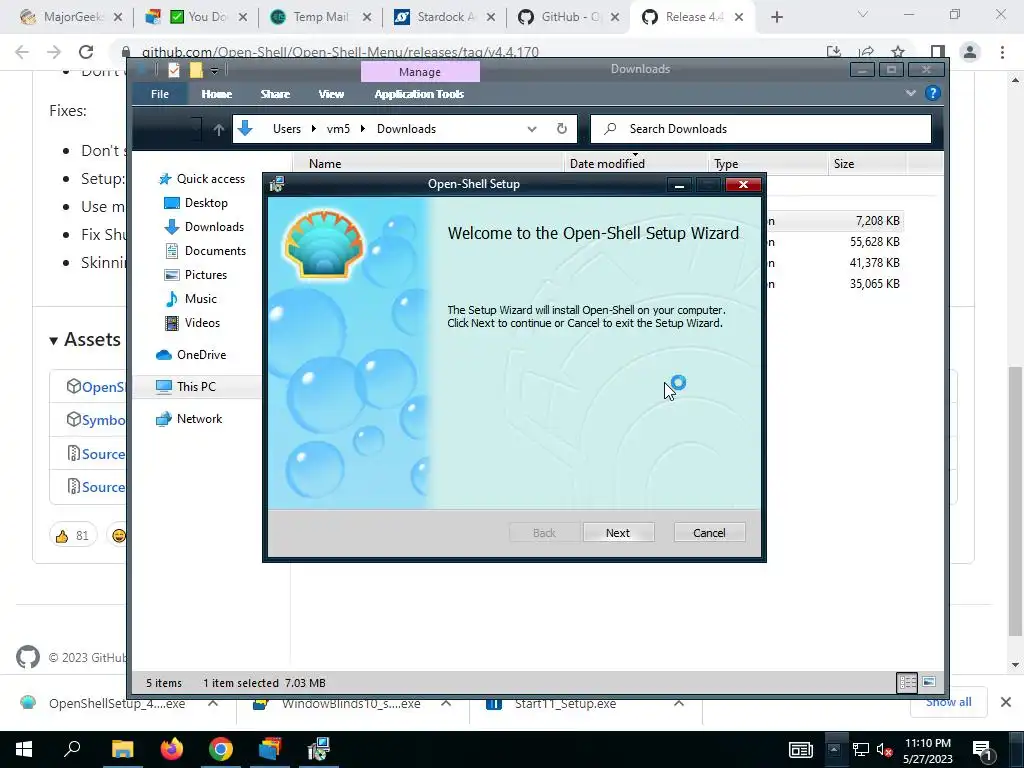Expand the address bar history dropdown
Image resolution: width=1024 pixels, height=768 pixels.
[532, 129]
